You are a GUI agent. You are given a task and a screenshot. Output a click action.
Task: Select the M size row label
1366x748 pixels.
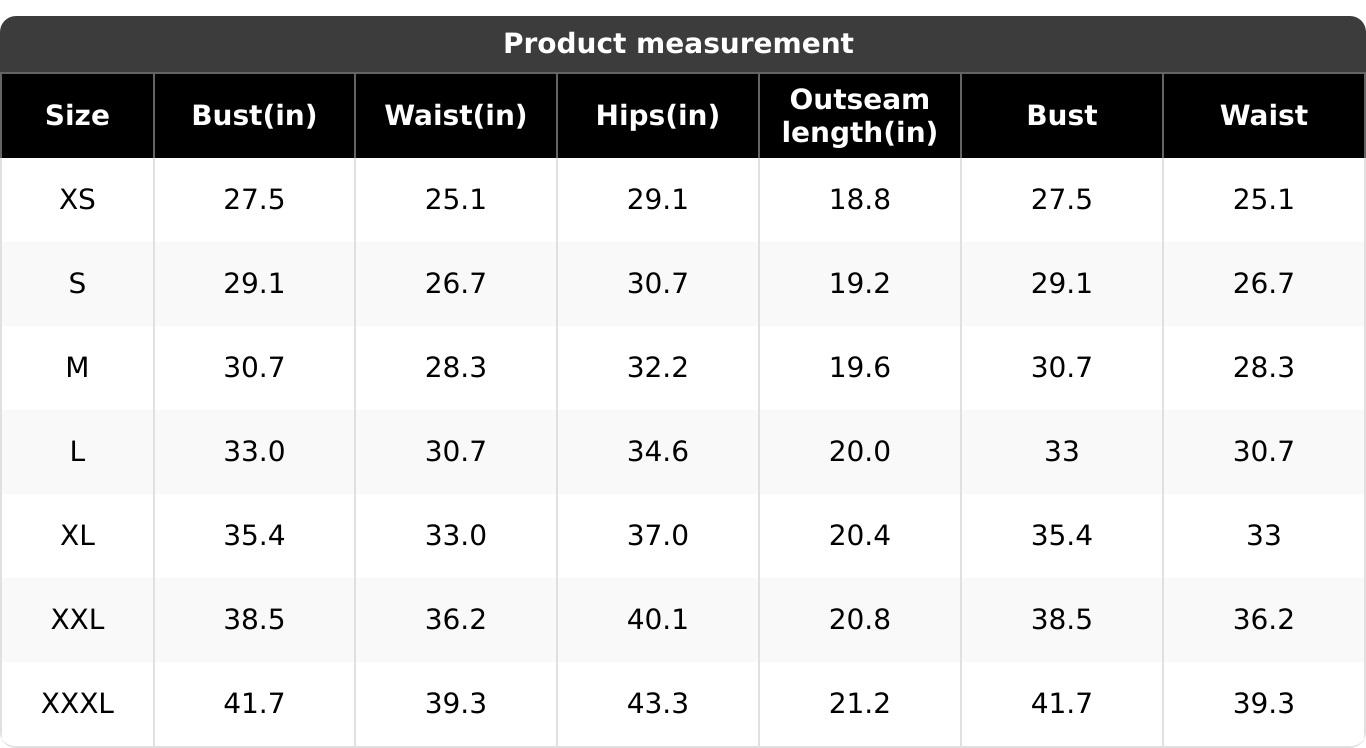pos(77,368)
